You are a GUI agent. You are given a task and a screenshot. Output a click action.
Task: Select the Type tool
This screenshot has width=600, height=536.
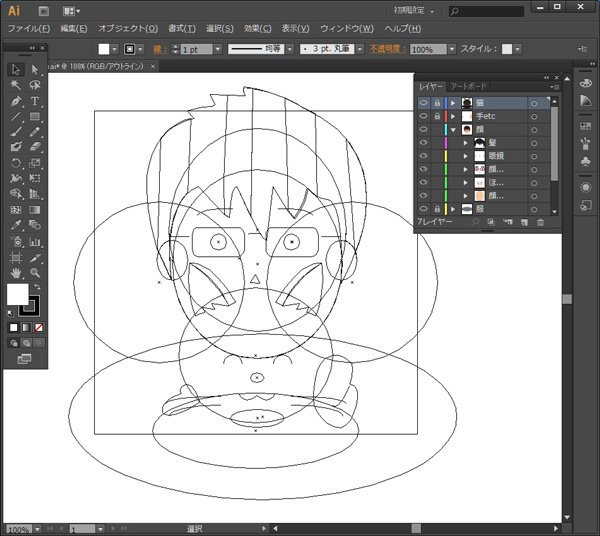35,101
